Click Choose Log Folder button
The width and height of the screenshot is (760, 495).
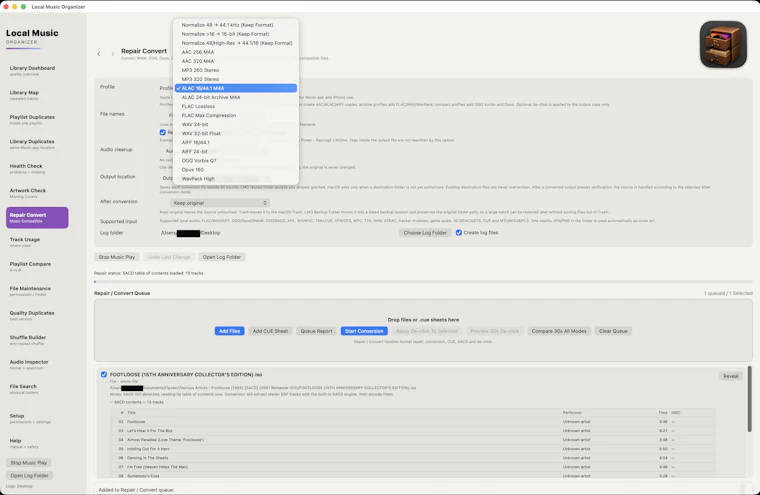(425, 233)
